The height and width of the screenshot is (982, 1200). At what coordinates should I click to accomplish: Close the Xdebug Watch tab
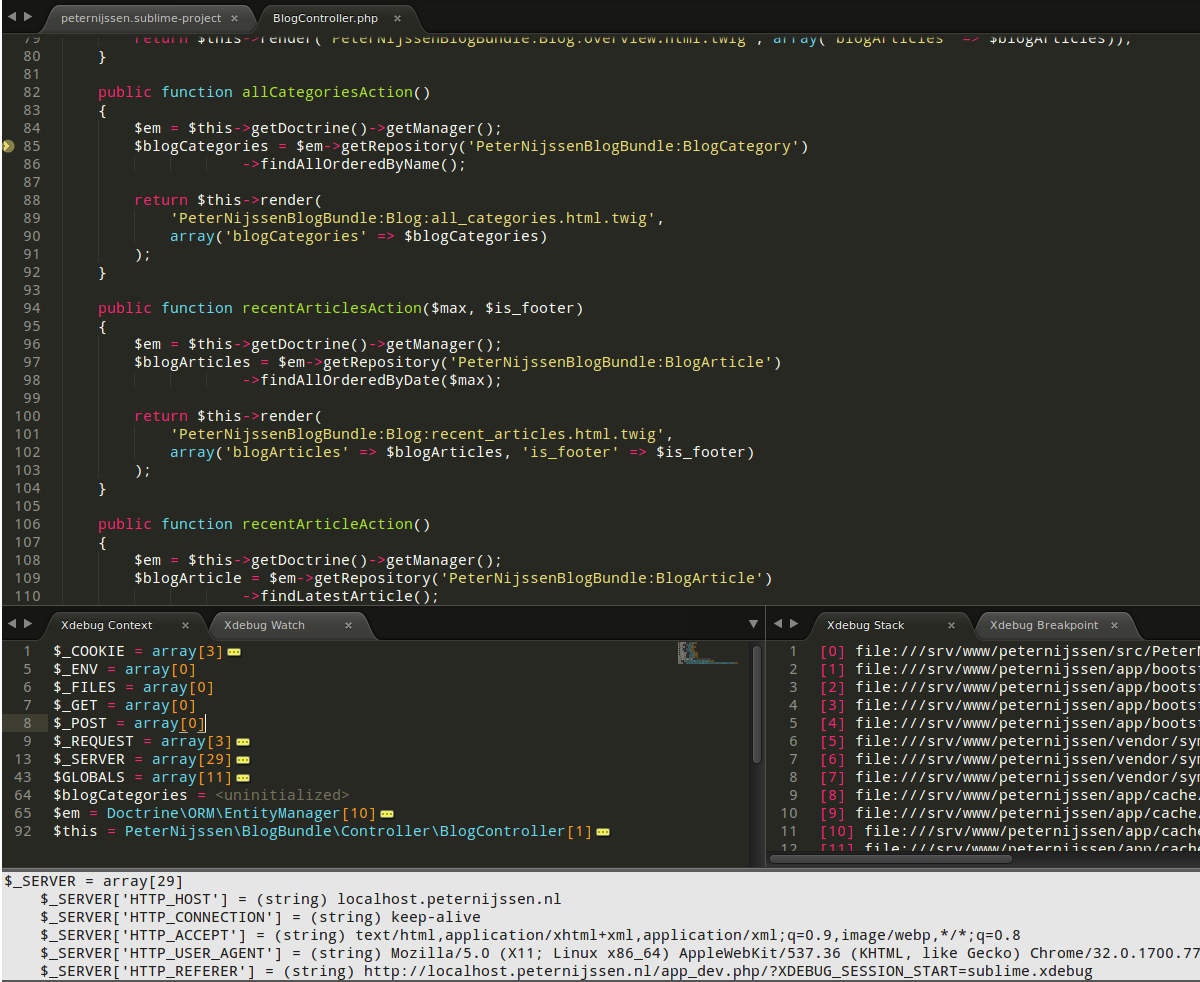348,625
